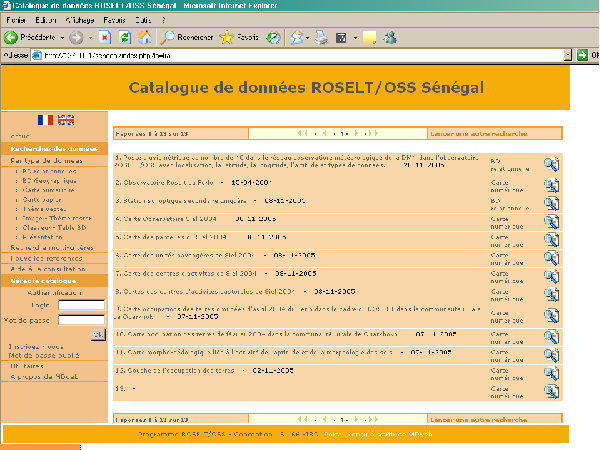Open details icon for result 9
Viewport: 600px width, 450px height.
pos(551,316)
